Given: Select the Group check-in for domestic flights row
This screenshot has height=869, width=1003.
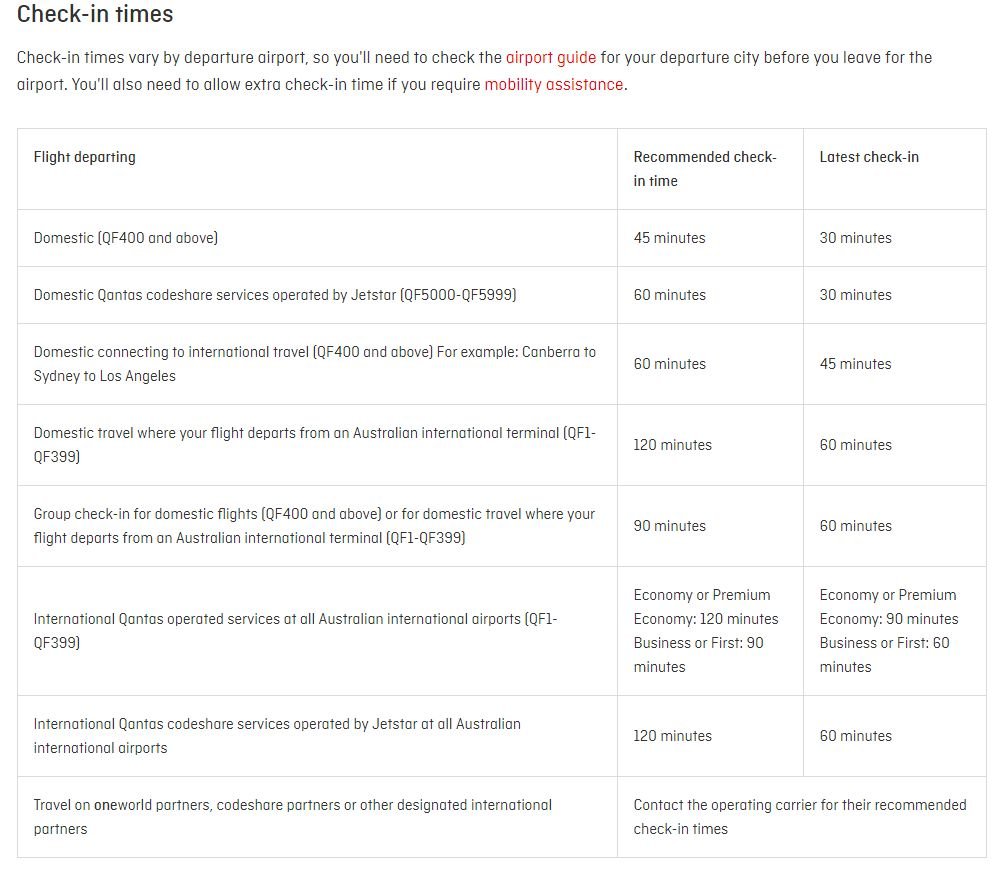Looking at the screenshot, I should coord(314,526).
